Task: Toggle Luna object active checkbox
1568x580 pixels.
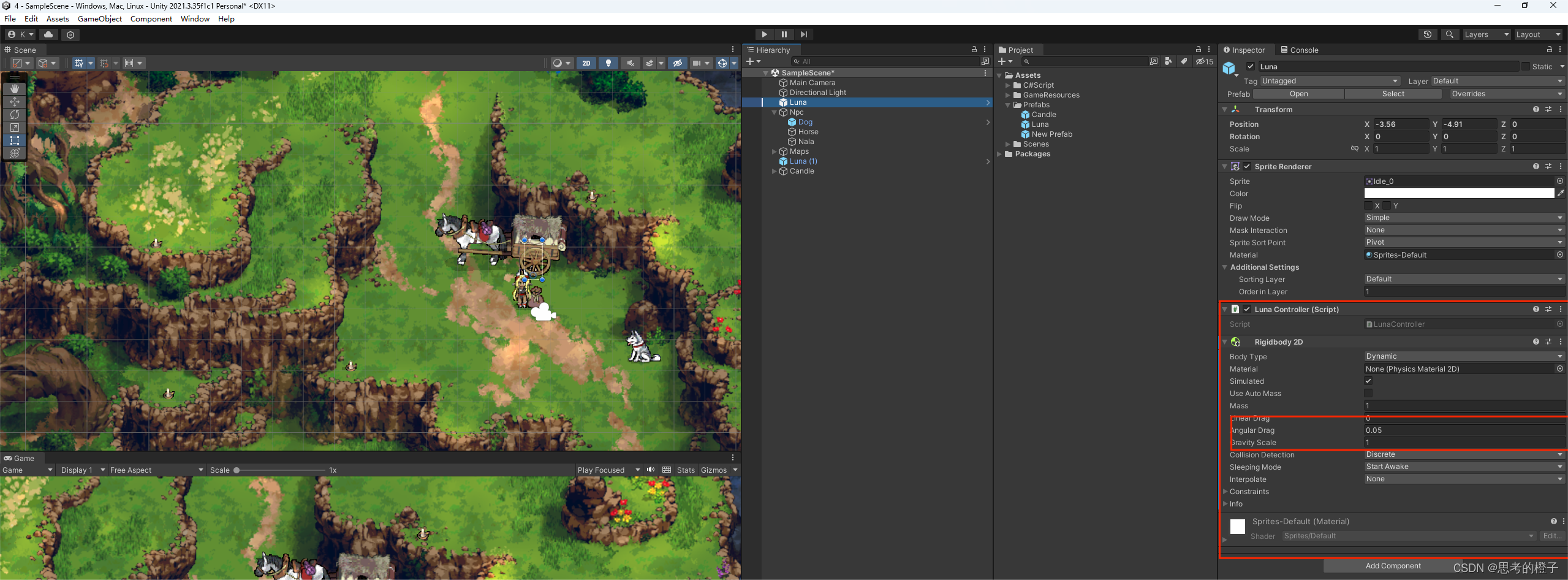Action: tap(1250, 66)
